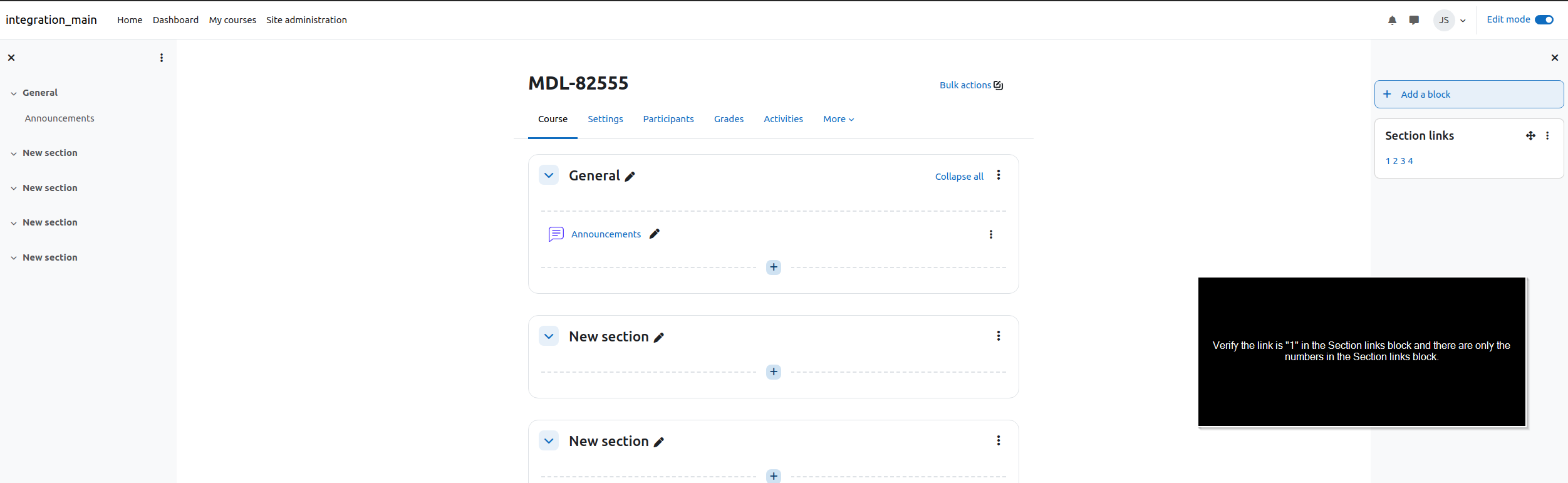This screenshot has width=1568, height=483.
Task: Open the Settings tab
Action: tap(605, 119)
